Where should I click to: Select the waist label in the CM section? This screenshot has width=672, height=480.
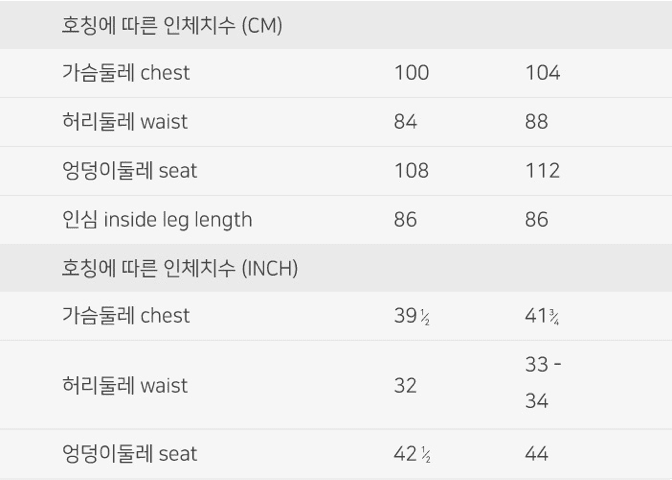click(x=125, y=121)
